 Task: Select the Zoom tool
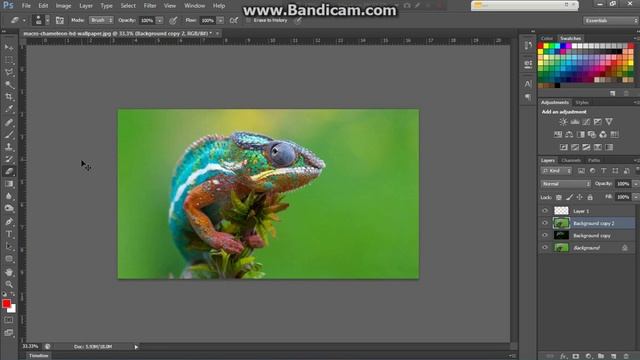click(9, 284)
